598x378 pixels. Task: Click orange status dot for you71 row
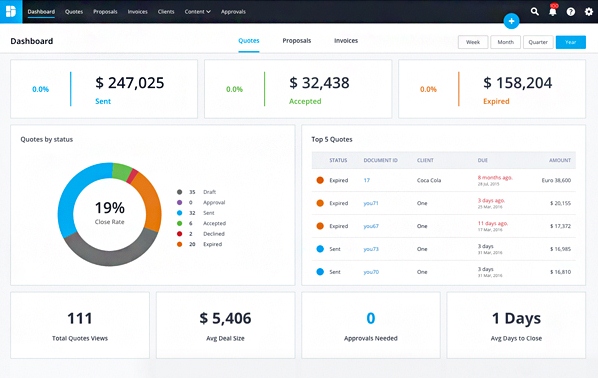click(x=320, y=203)
